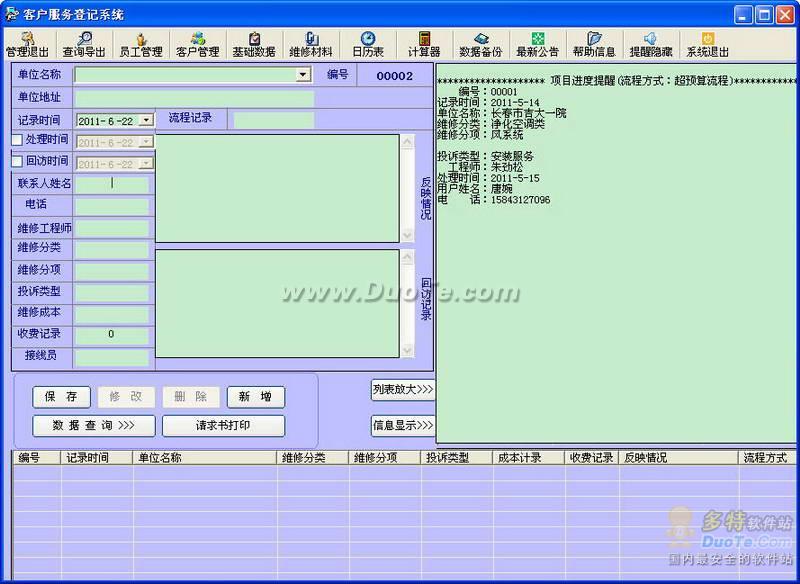Click the 新增 button
This screenshot has height=584, width=800.
coord(256,397)
